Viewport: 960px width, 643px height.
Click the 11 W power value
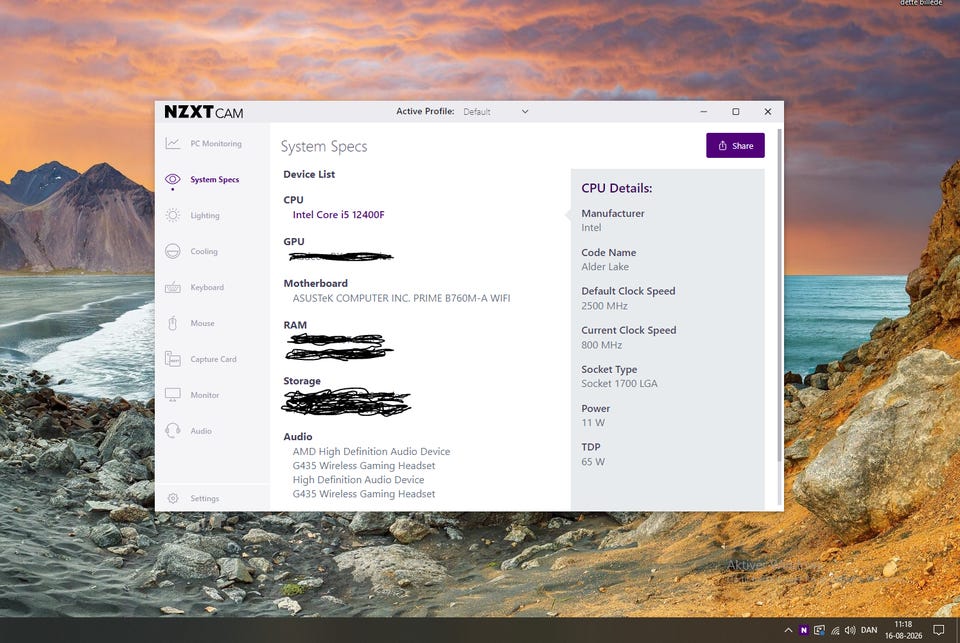[593, 423]
